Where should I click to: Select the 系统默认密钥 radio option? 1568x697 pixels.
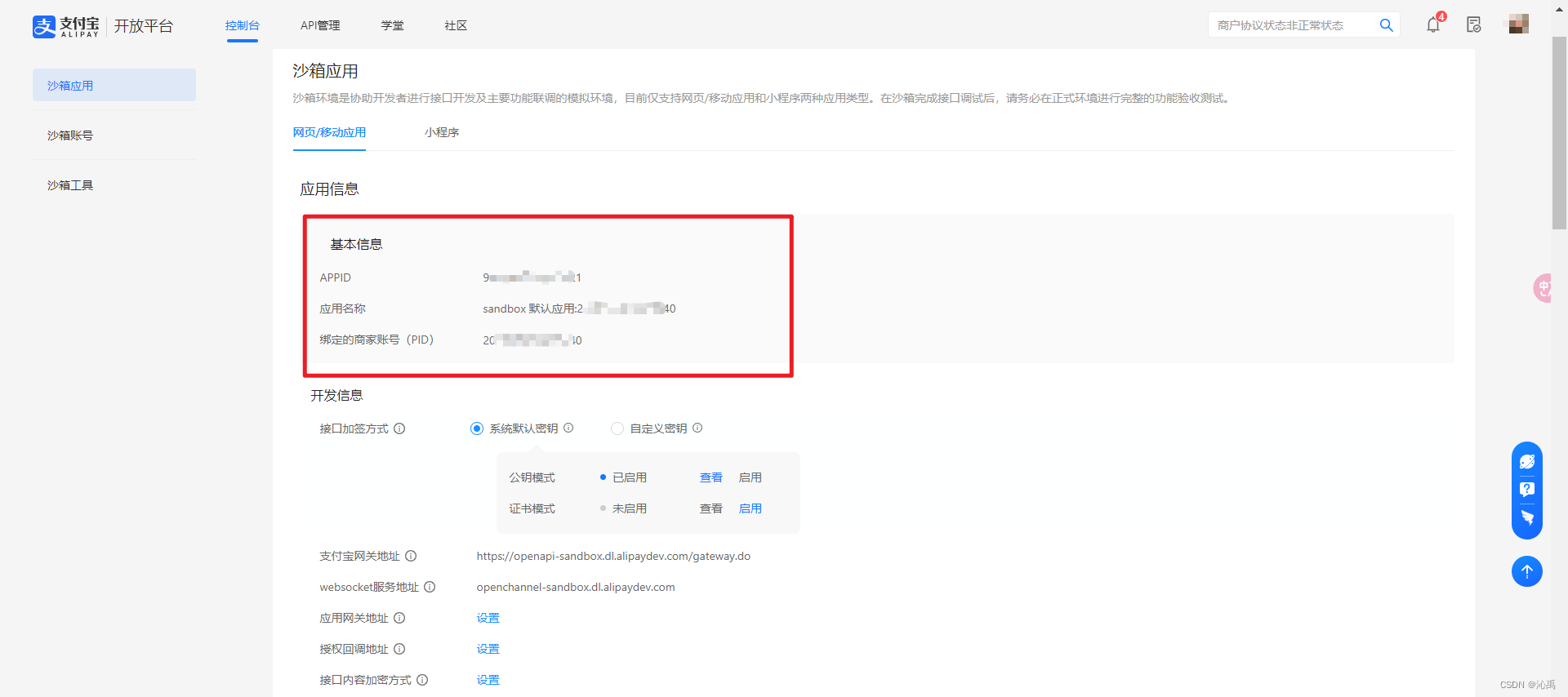pyautogui.click(x=477, y=428)
